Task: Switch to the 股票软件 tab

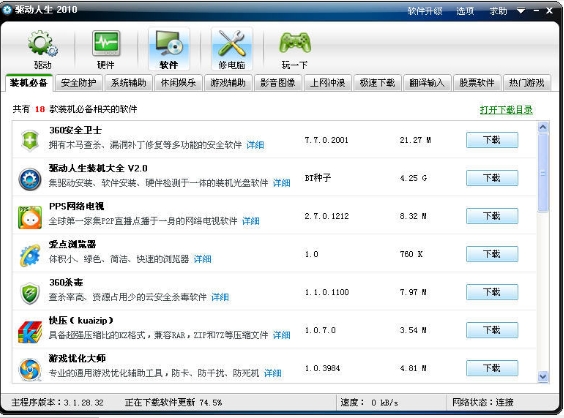Action: click(x=477, y=83)
